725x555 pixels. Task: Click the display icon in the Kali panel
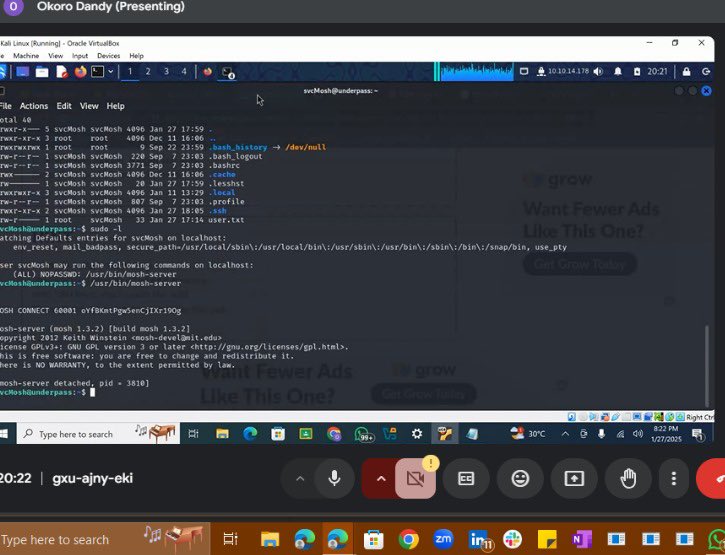(524, 72)
